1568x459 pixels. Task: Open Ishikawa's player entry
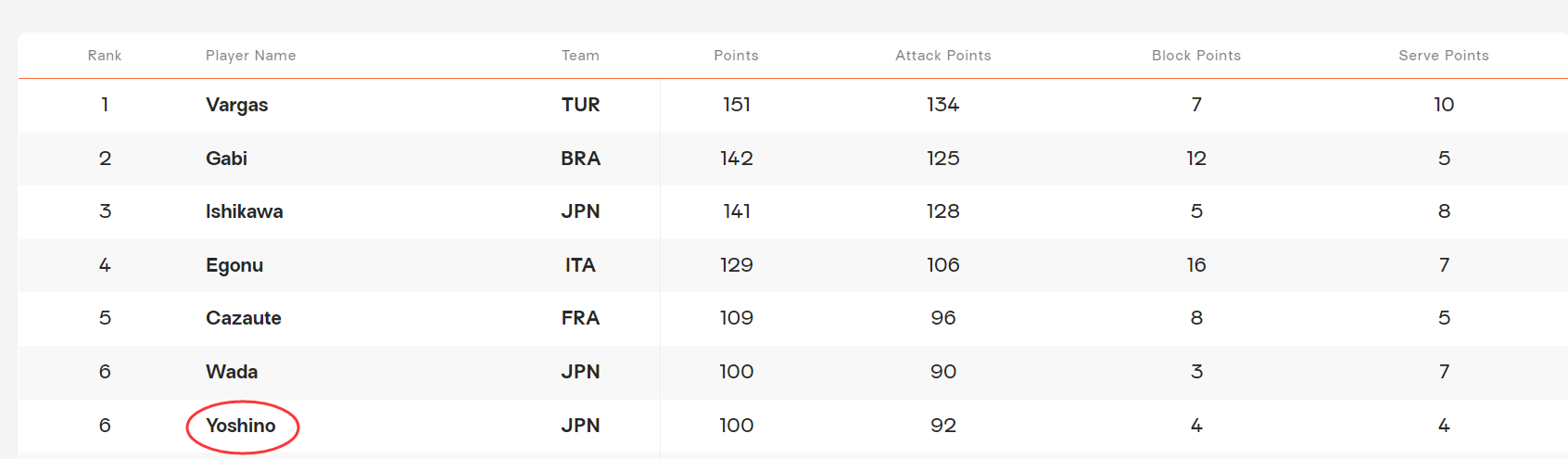coord(245,211)
